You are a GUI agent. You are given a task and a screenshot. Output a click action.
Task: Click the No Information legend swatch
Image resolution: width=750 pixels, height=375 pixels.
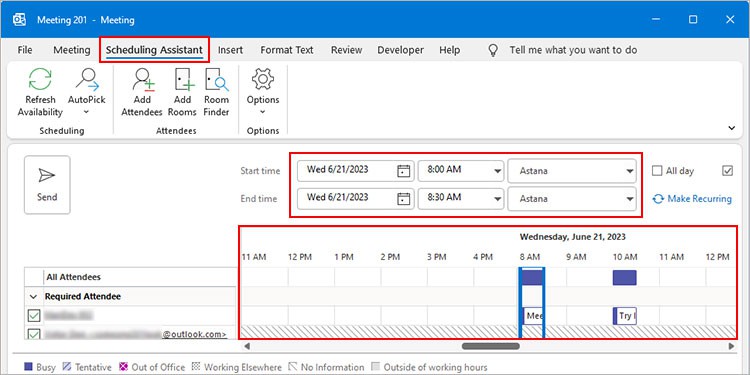coord(293,367)
